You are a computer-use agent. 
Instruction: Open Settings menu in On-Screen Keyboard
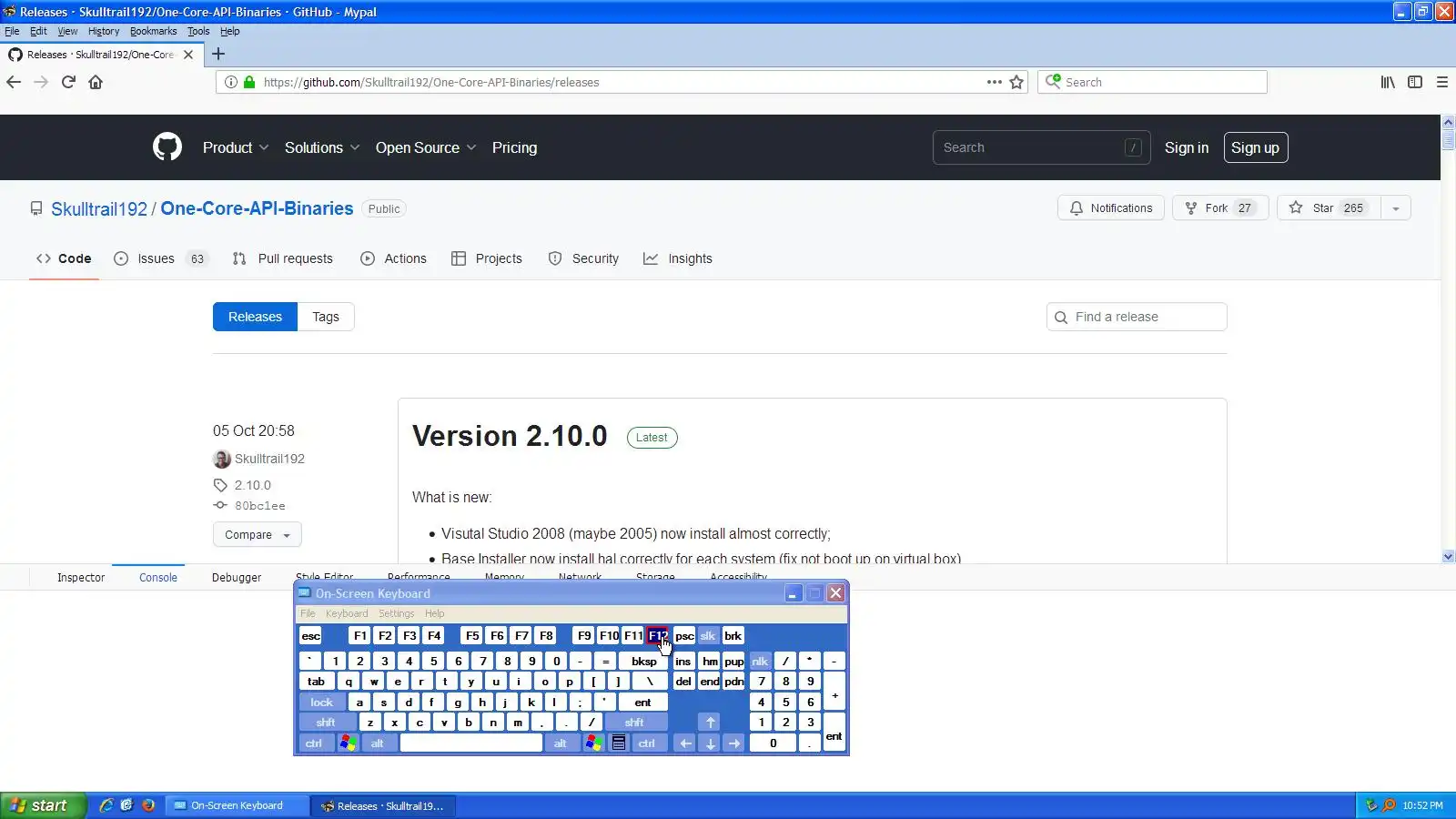pos(396,614)
